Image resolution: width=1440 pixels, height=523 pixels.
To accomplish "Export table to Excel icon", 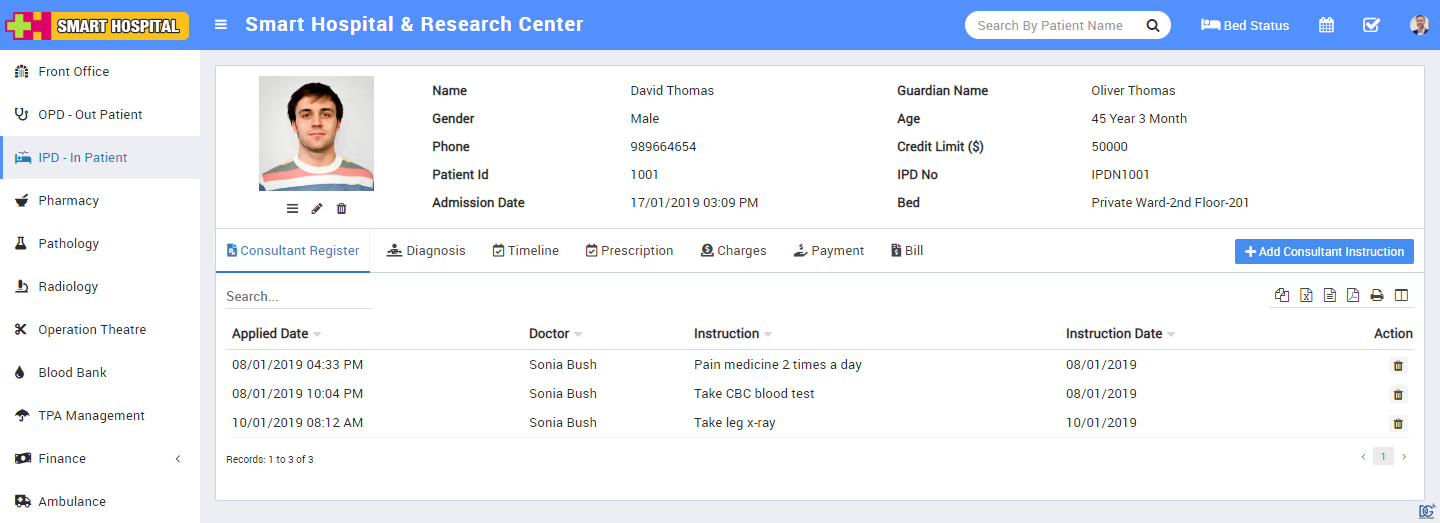I will pos(1306,295).
